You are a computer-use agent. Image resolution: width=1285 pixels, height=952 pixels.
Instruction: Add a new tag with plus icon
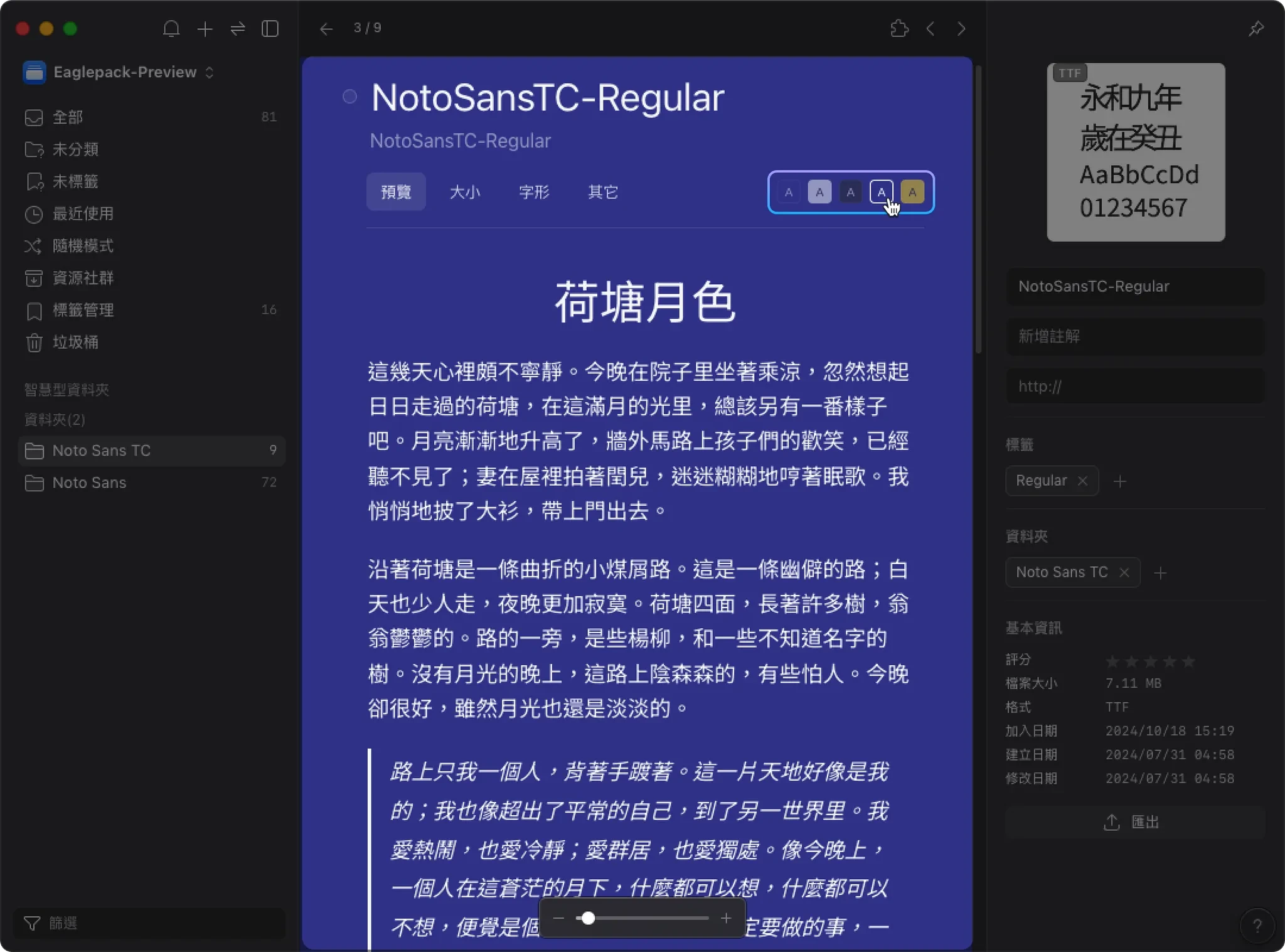pyautogui.click(x=1119, y=481)
